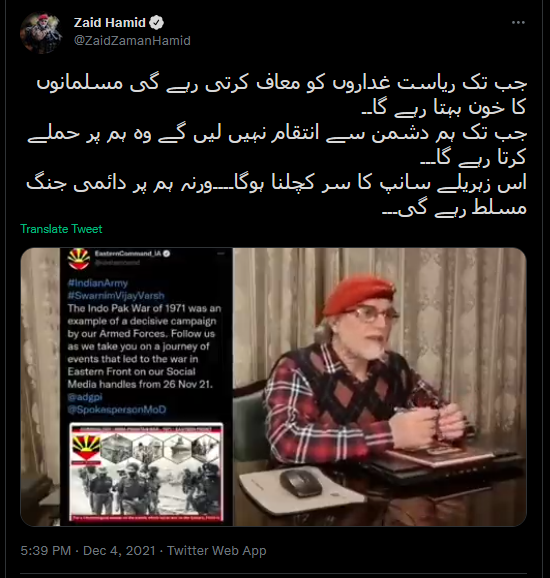Click the EasternCommand_IA logo in the video
Screen dimensions: 550x578
(x=79, y=259)
